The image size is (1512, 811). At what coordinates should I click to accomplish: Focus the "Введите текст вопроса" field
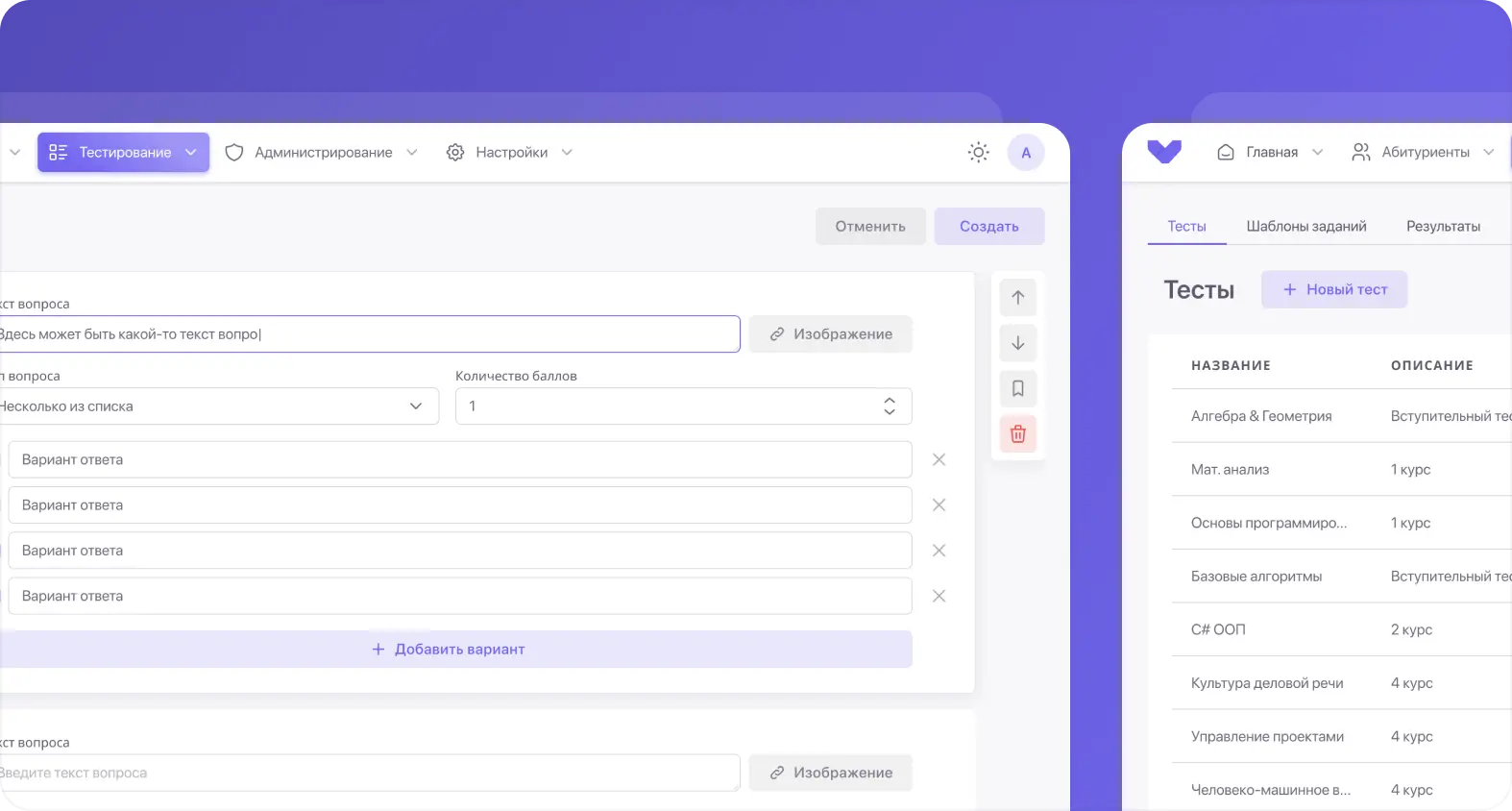370,773
